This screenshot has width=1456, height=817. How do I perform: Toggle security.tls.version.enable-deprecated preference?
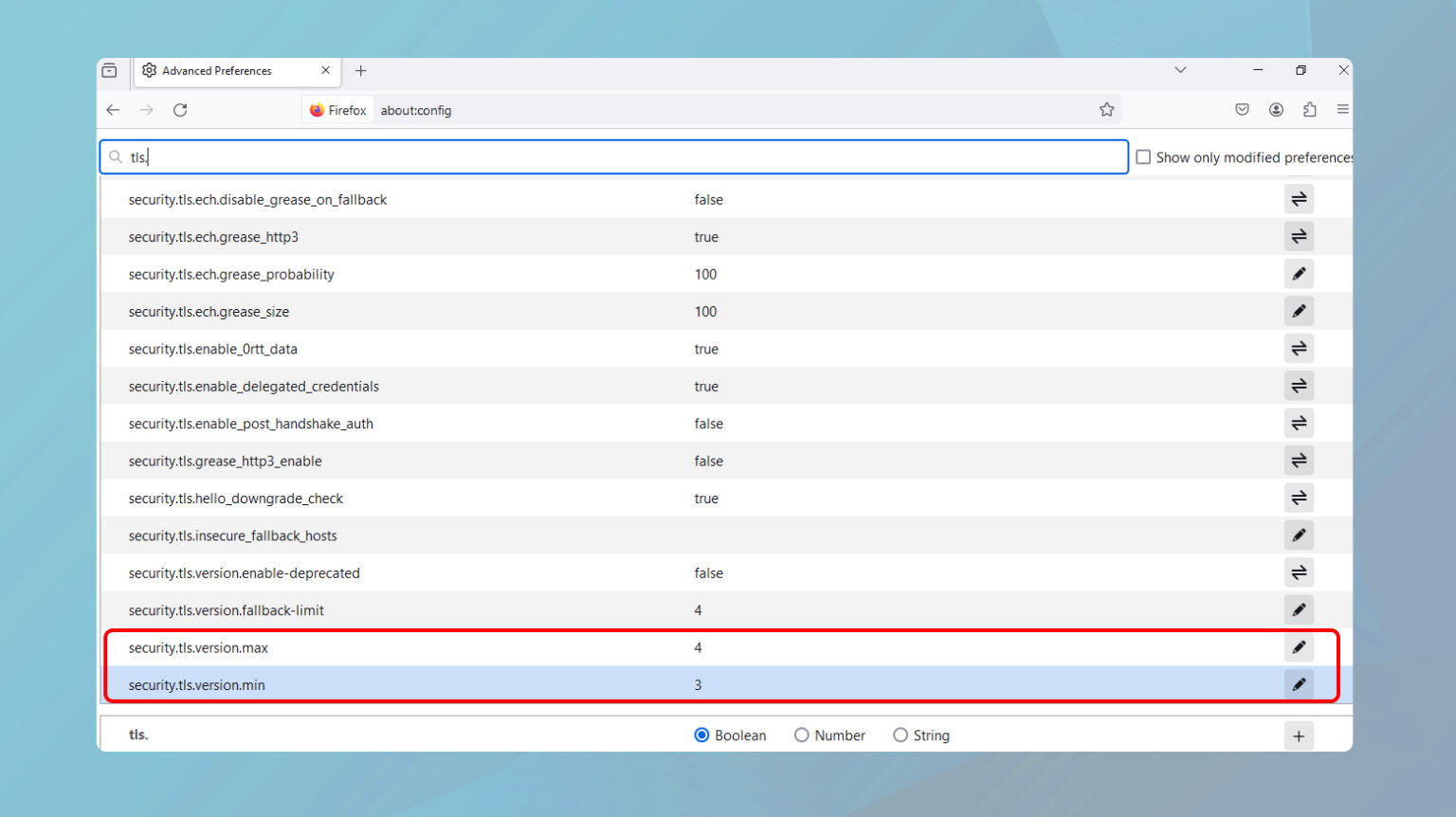pyautogui.click(x=1299, y=572)
